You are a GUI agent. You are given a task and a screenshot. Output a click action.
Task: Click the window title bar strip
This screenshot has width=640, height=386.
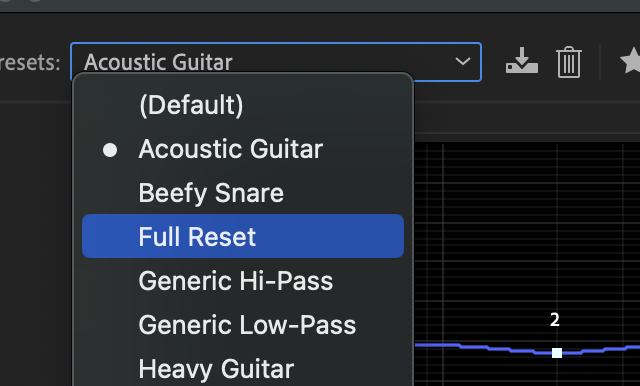click(x=320, y=6)
